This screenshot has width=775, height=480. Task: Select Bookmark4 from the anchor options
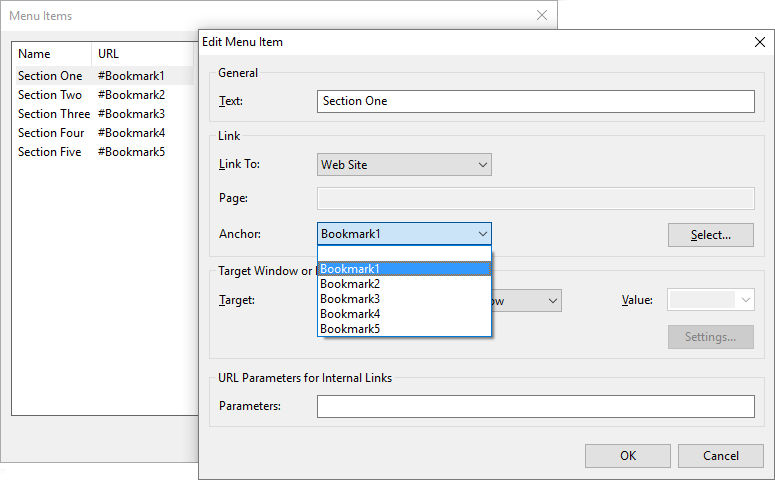pyautogui.click(x=404, y=314)
